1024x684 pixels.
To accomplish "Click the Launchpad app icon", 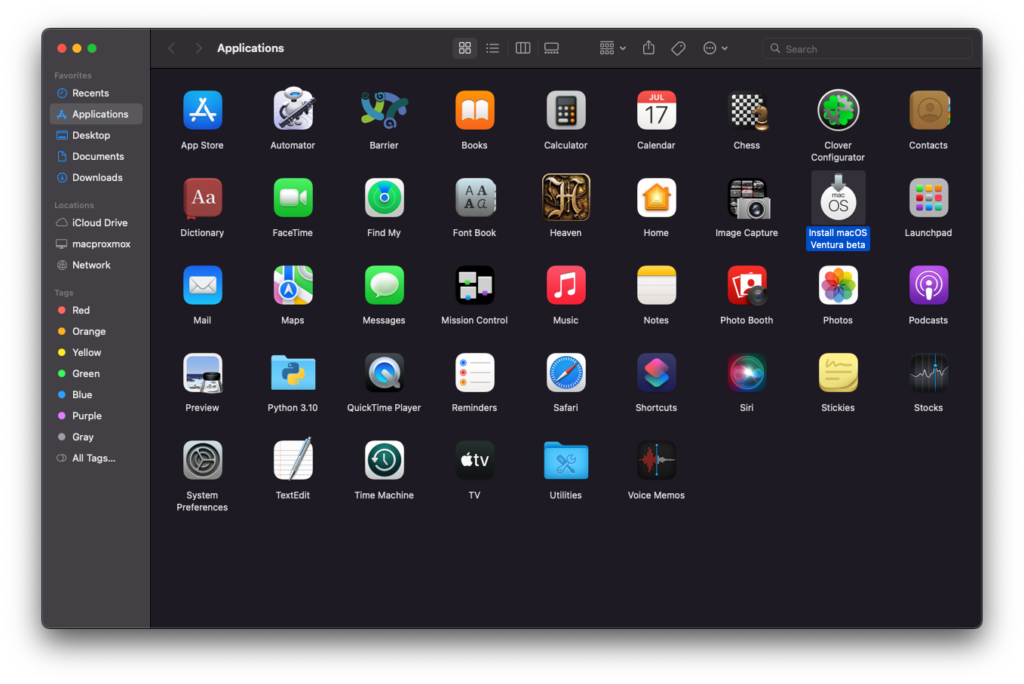I will (929, 197).
